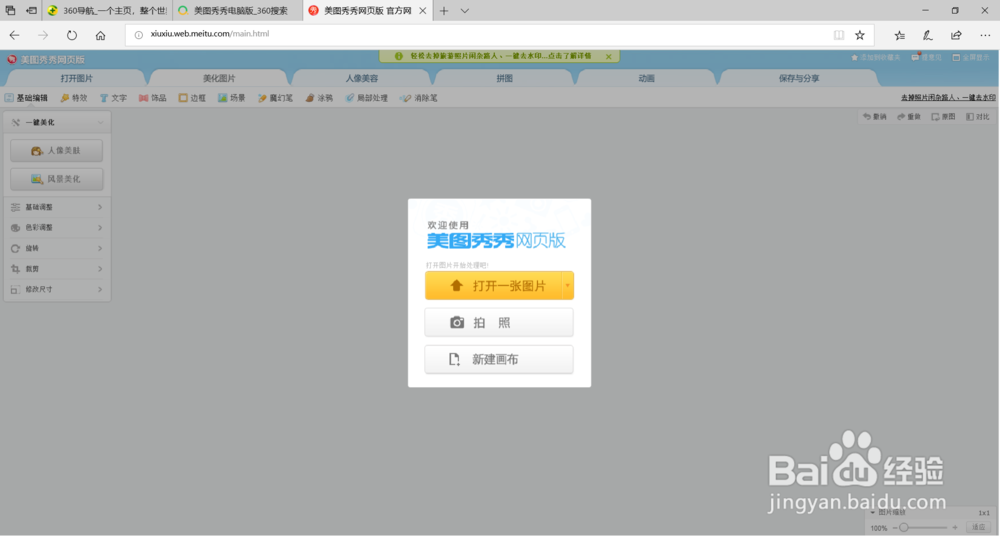The image size is (1000, 536).
Task: Open 局部处理 local processing tool
Action: pyautogui.click(x=367, y=98)
